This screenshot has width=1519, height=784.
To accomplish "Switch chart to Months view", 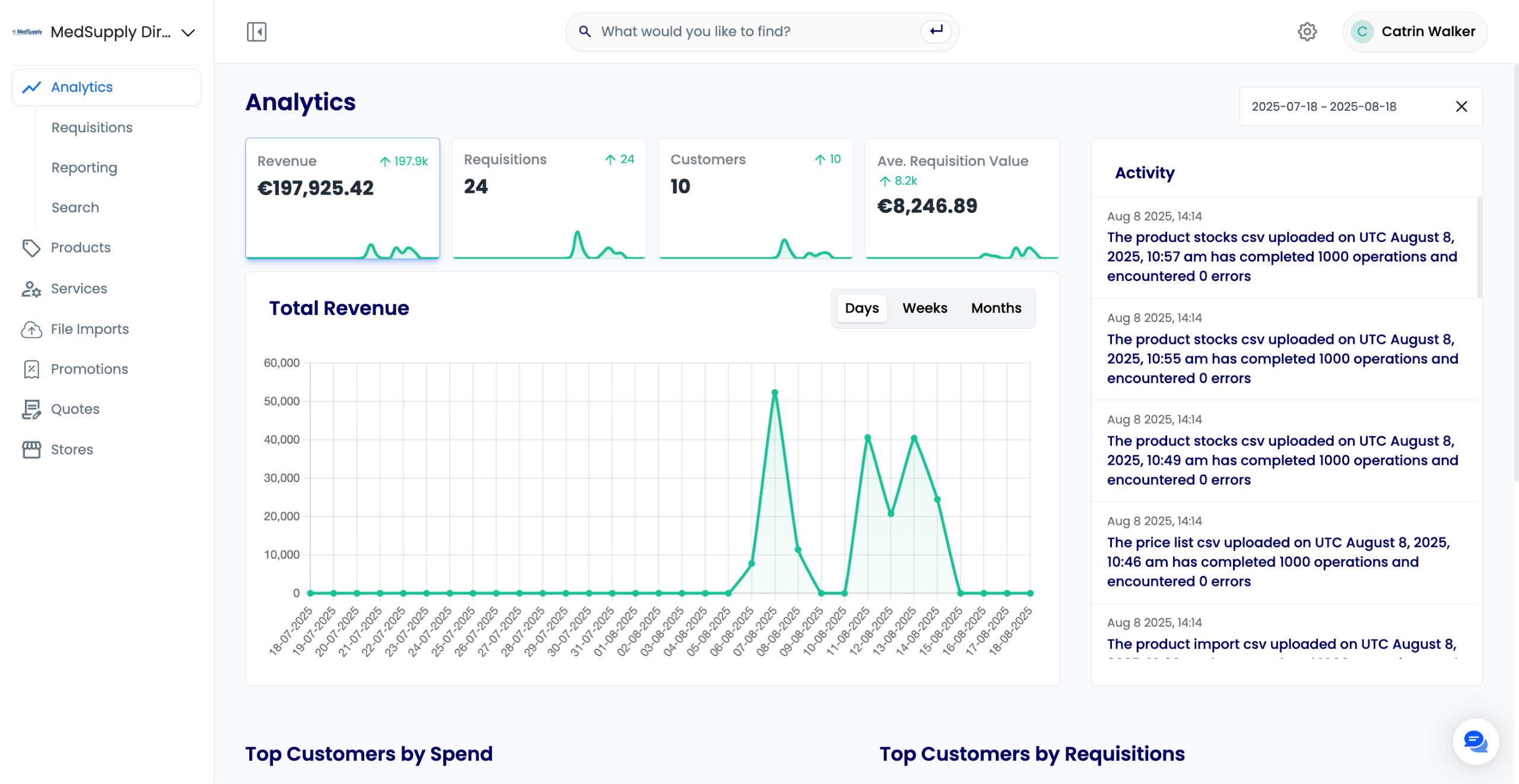I will (996, 308).
